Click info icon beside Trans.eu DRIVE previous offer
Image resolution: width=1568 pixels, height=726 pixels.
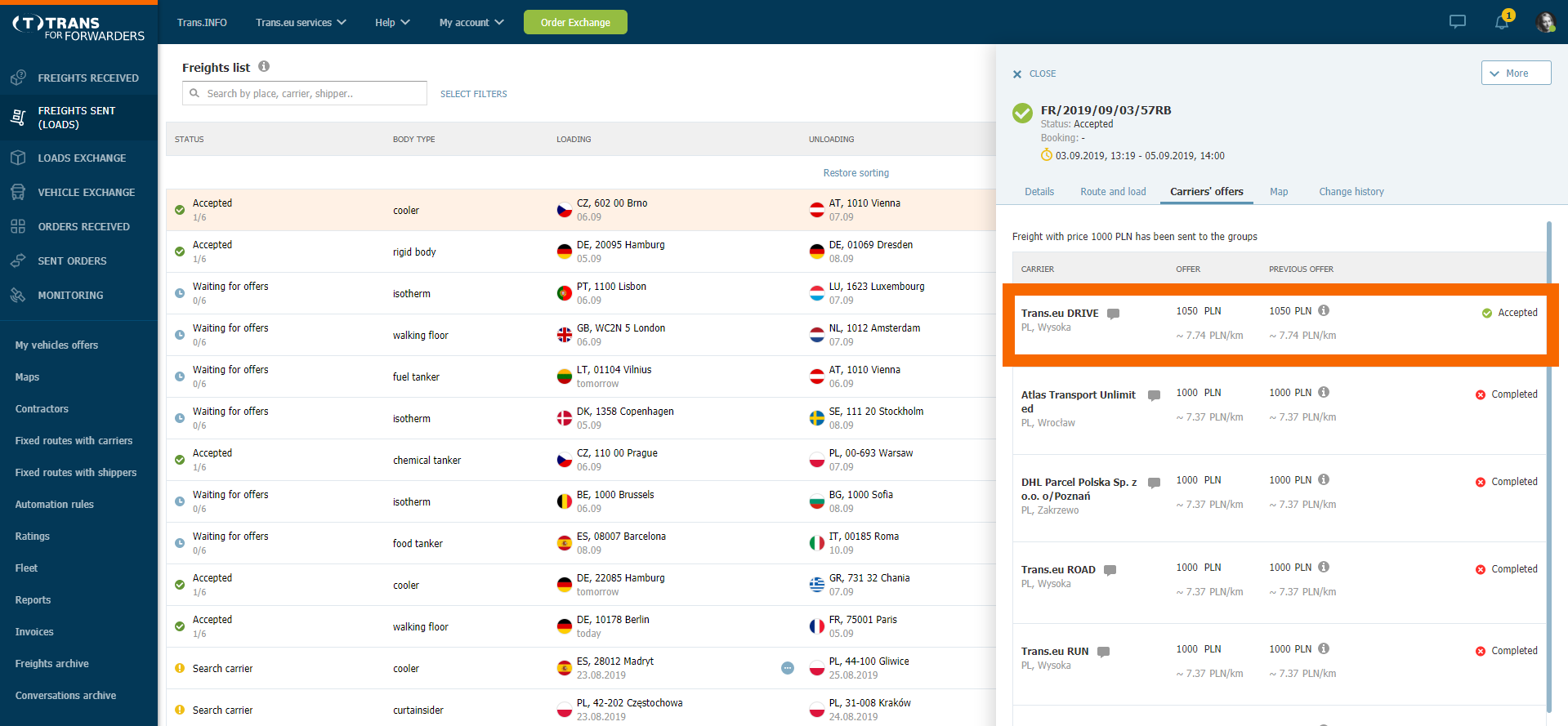click(1324, 310)
